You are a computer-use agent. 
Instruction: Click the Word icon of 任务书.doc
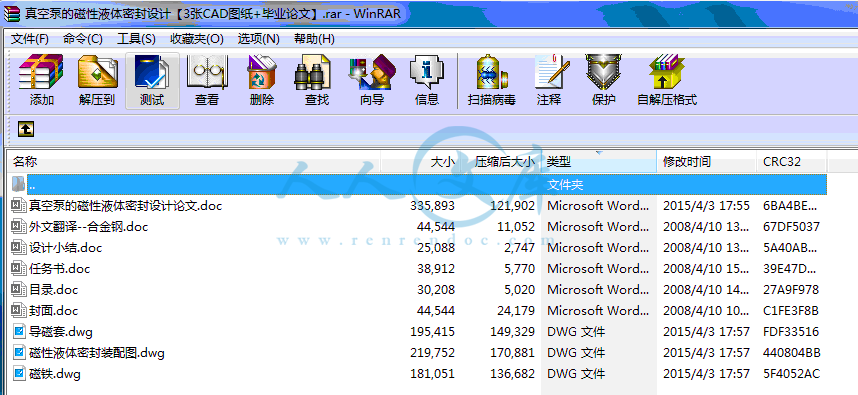pyautogui.click(x=19, y=269)
